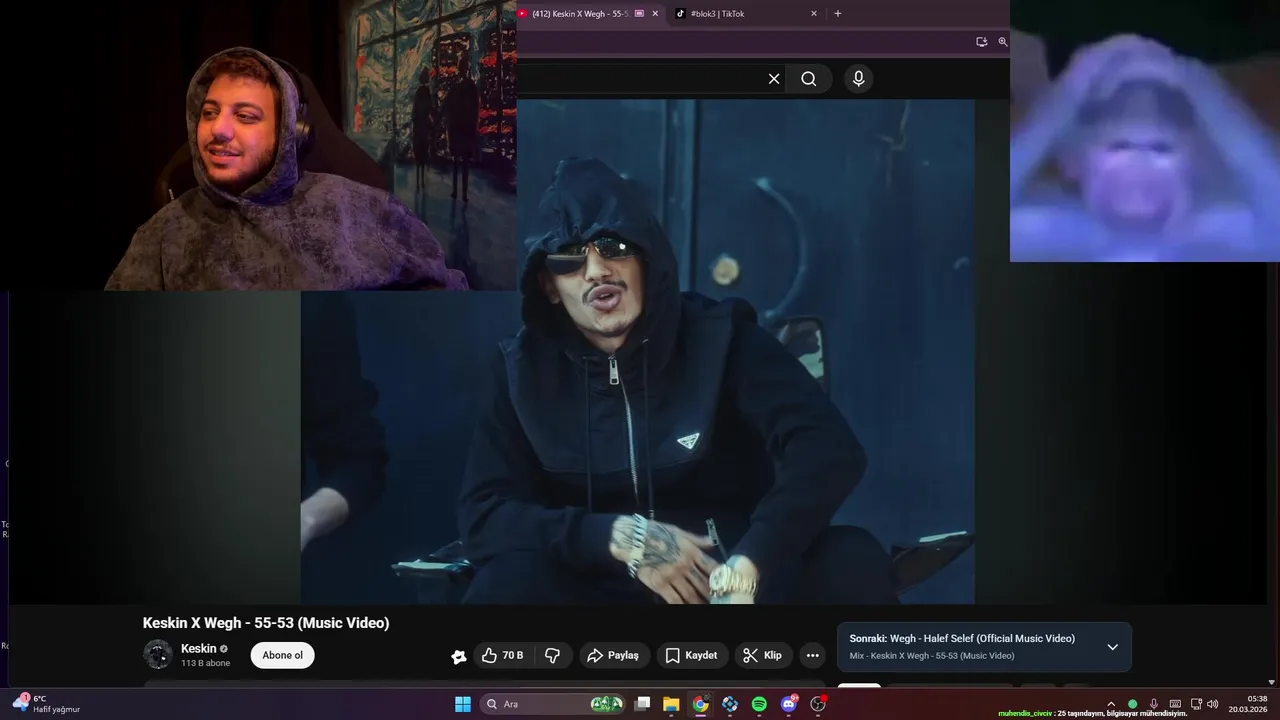Share the video via Paylaş
1280x720 pixels.
[613, 656]
